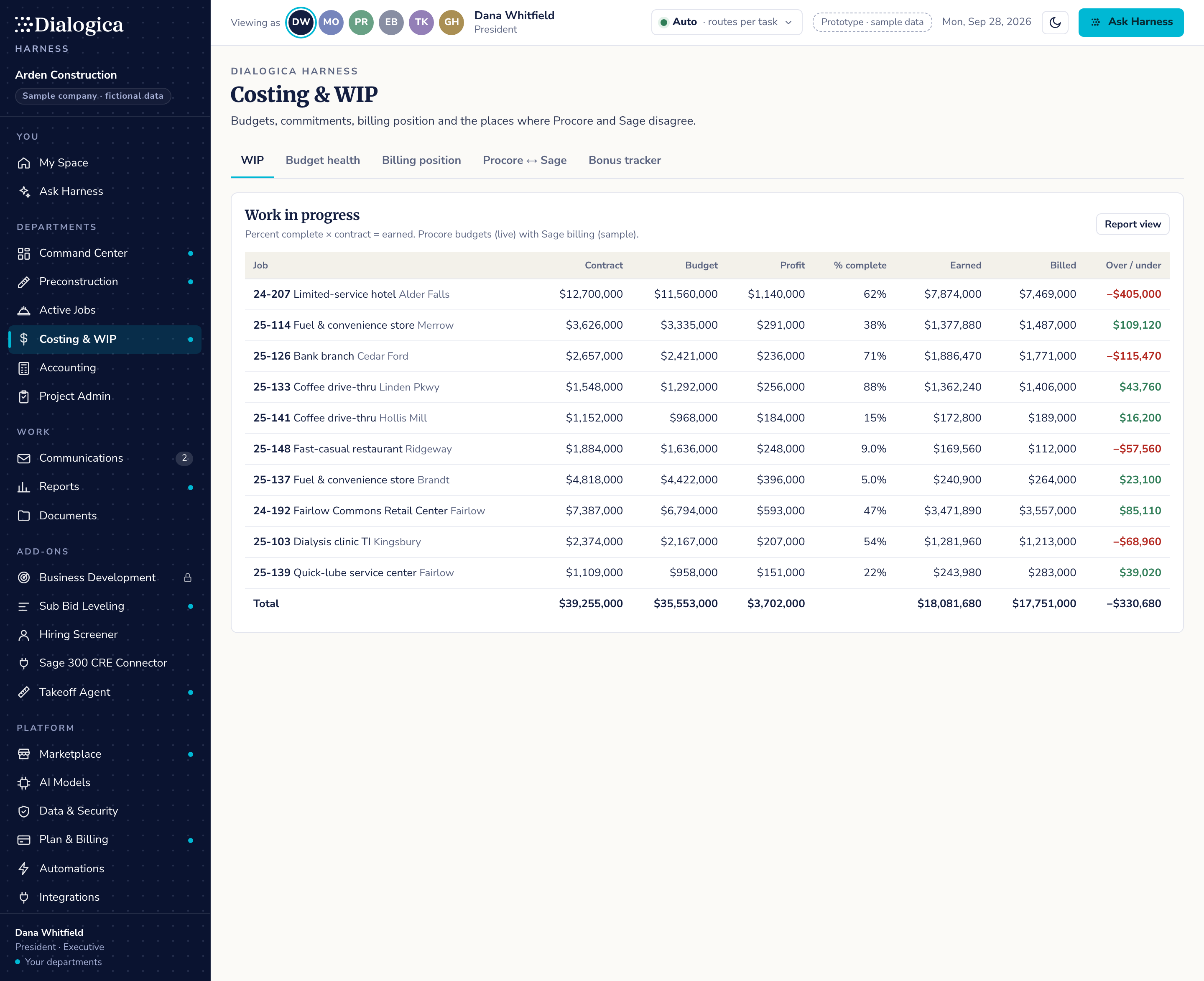
Task: Click the Business Development lock icon
Action: tap(188, 577)
